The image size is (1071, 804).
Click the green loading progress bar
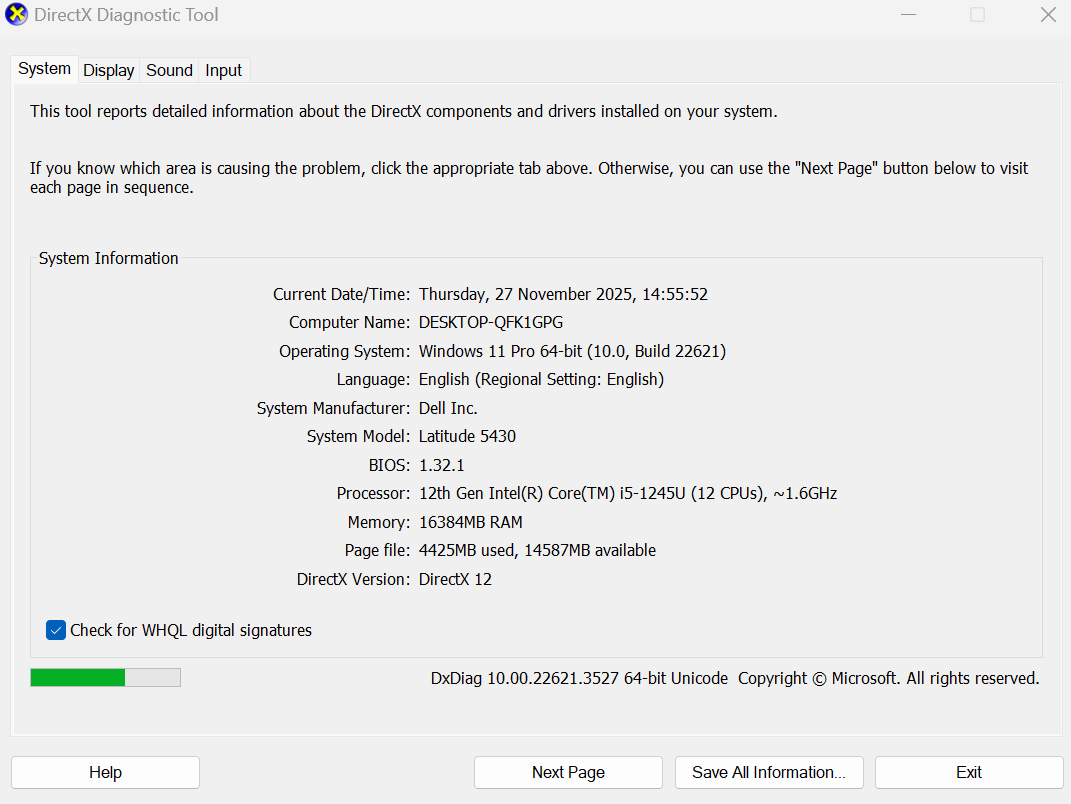click(105, 677)
